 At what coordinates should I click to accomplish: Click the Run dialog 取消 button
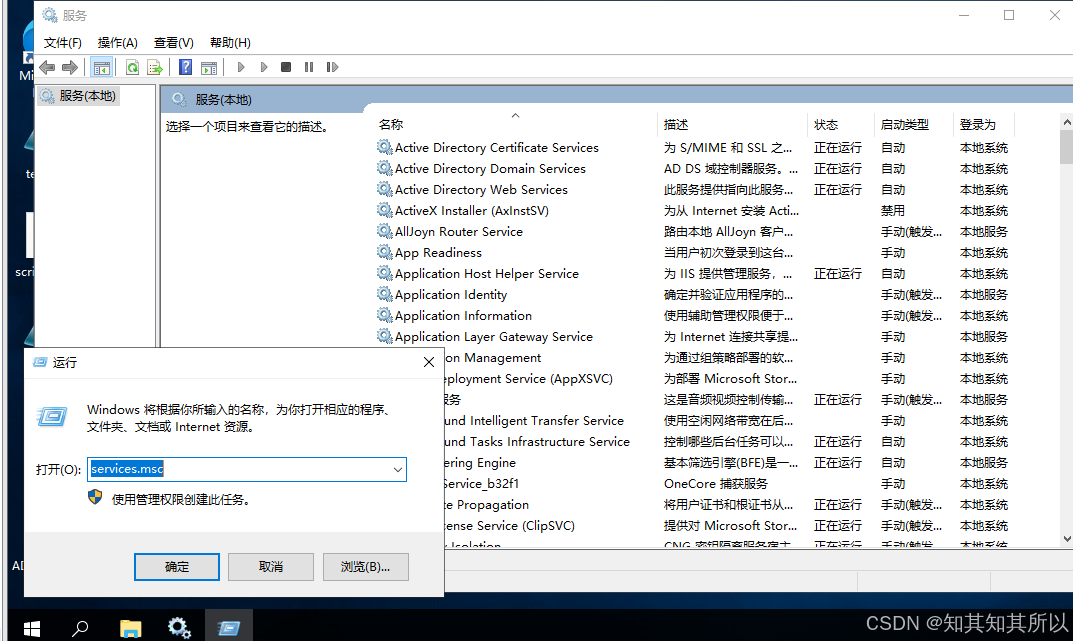point(271,566)
